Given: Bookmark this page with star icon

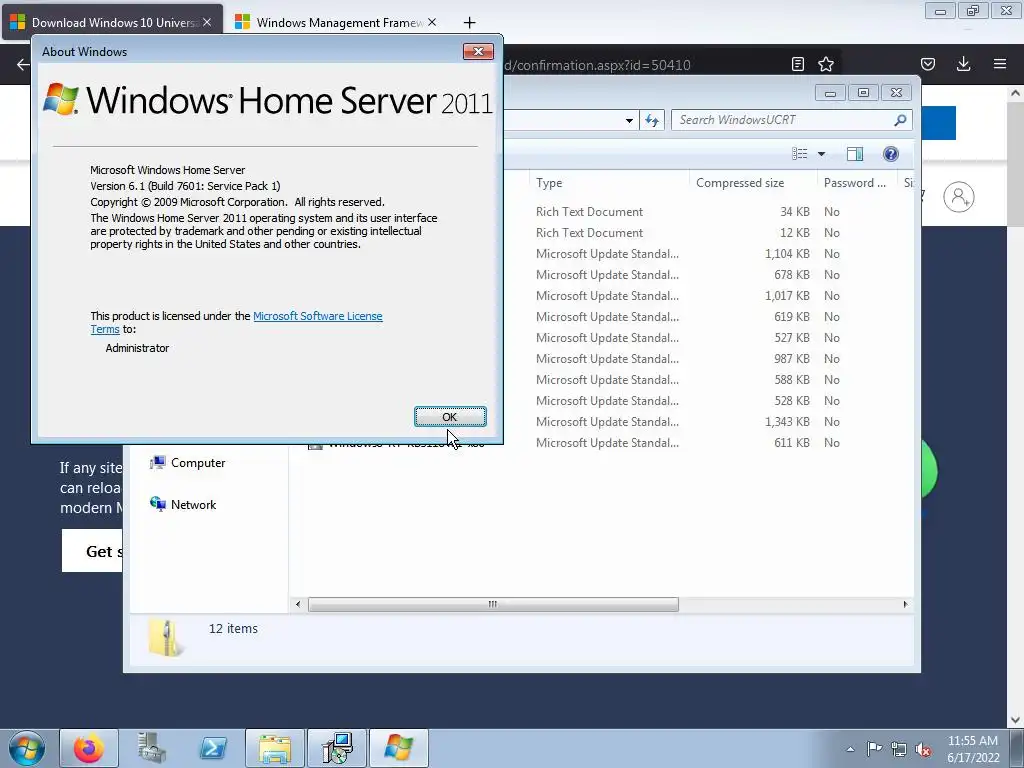Looking at the screenshot, I should coord(826,64).
